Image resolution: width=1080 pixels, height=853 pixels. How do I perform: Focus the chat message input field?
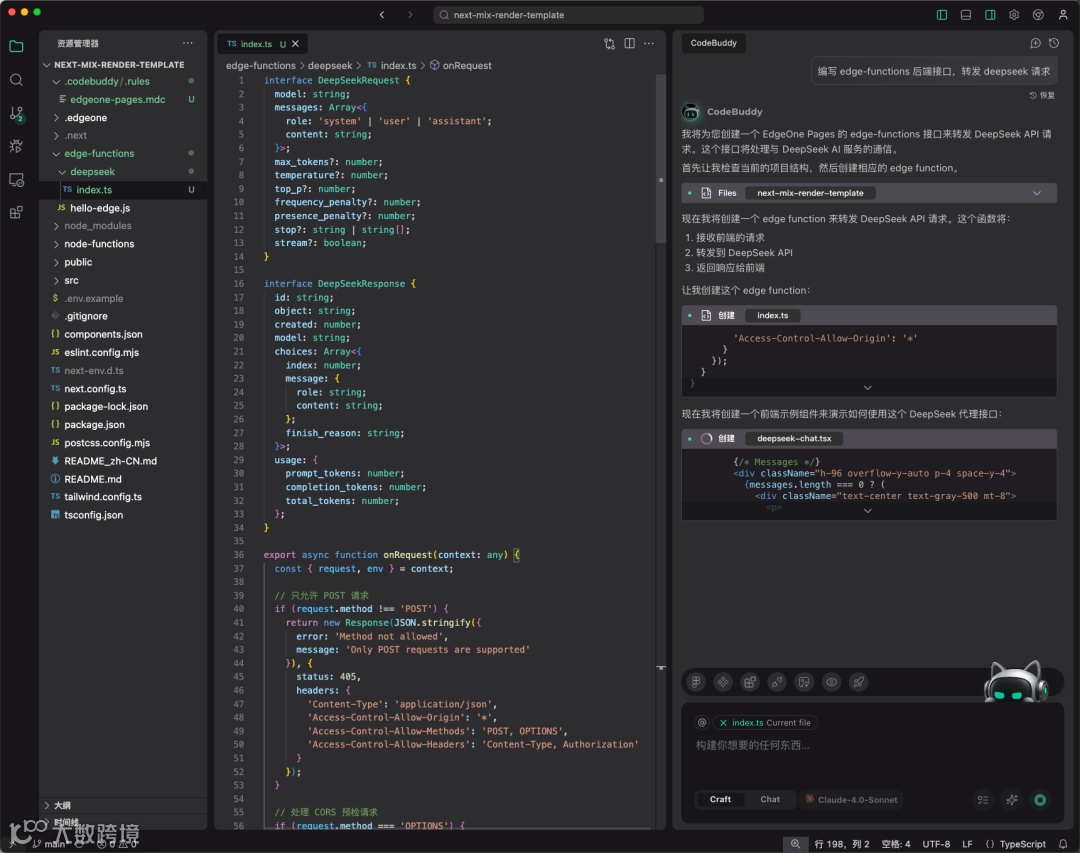click(x=869, y=746)
